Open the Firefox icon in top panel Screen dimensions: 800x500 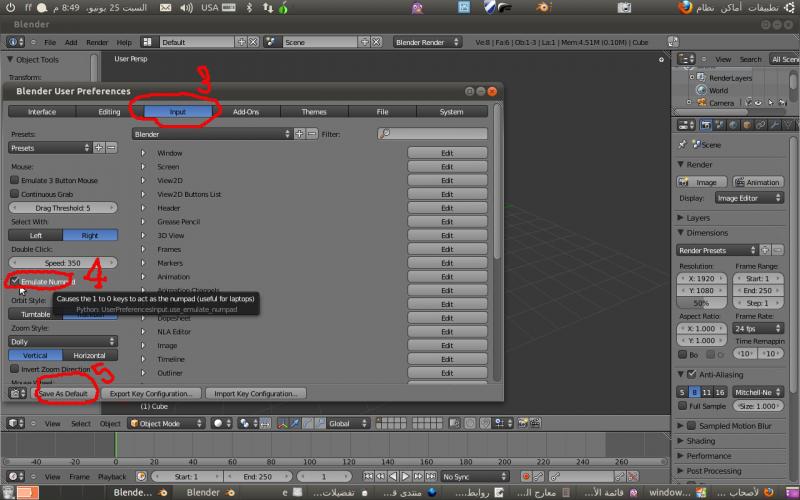point(685,8)
